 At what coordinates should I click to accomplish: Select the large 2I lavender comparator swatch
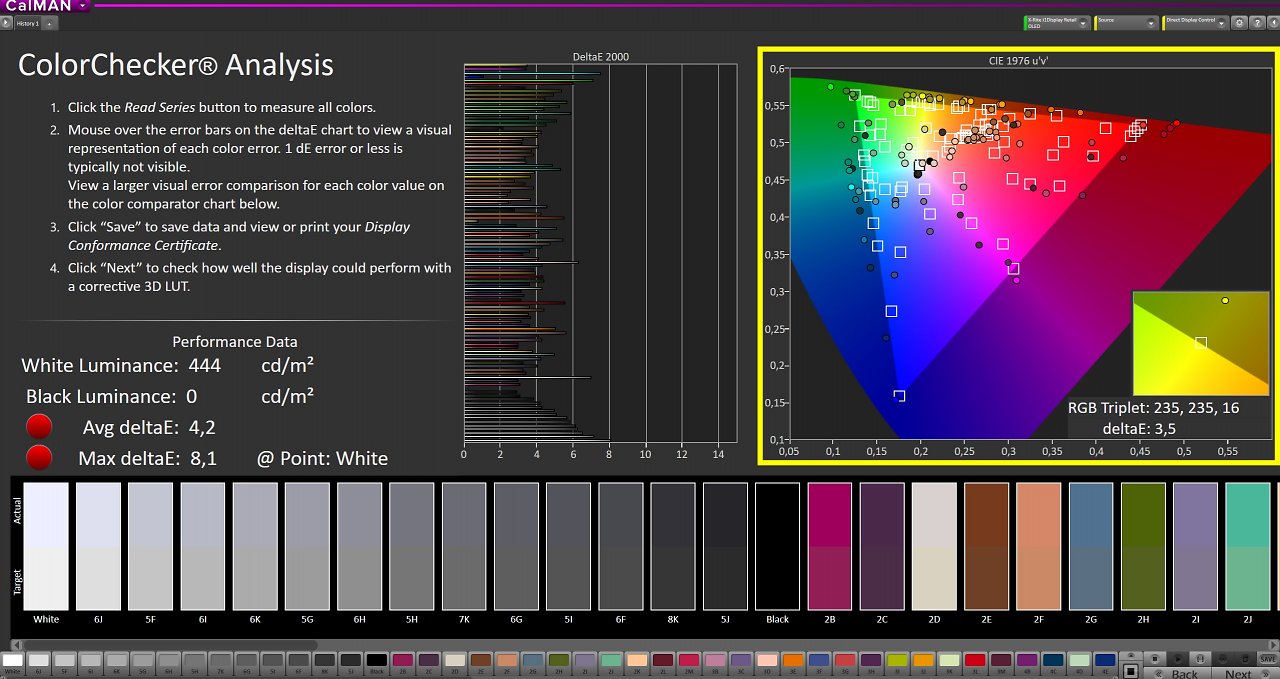[x=1196, y=546]
